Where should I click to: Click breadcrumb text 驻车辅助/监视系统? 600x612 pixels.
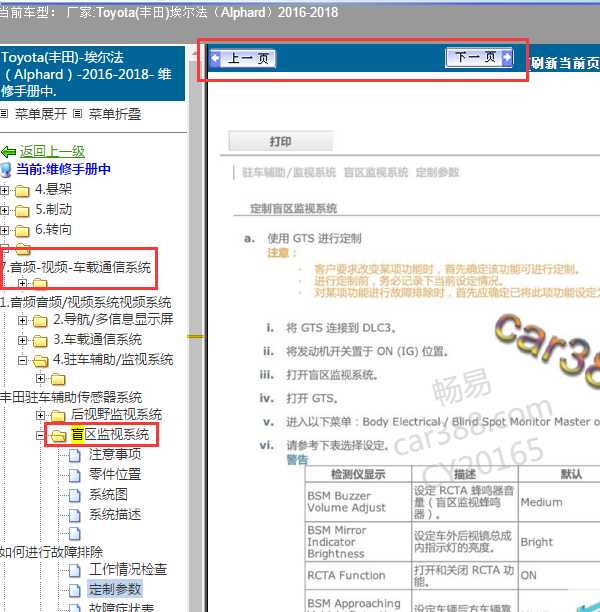289,173
